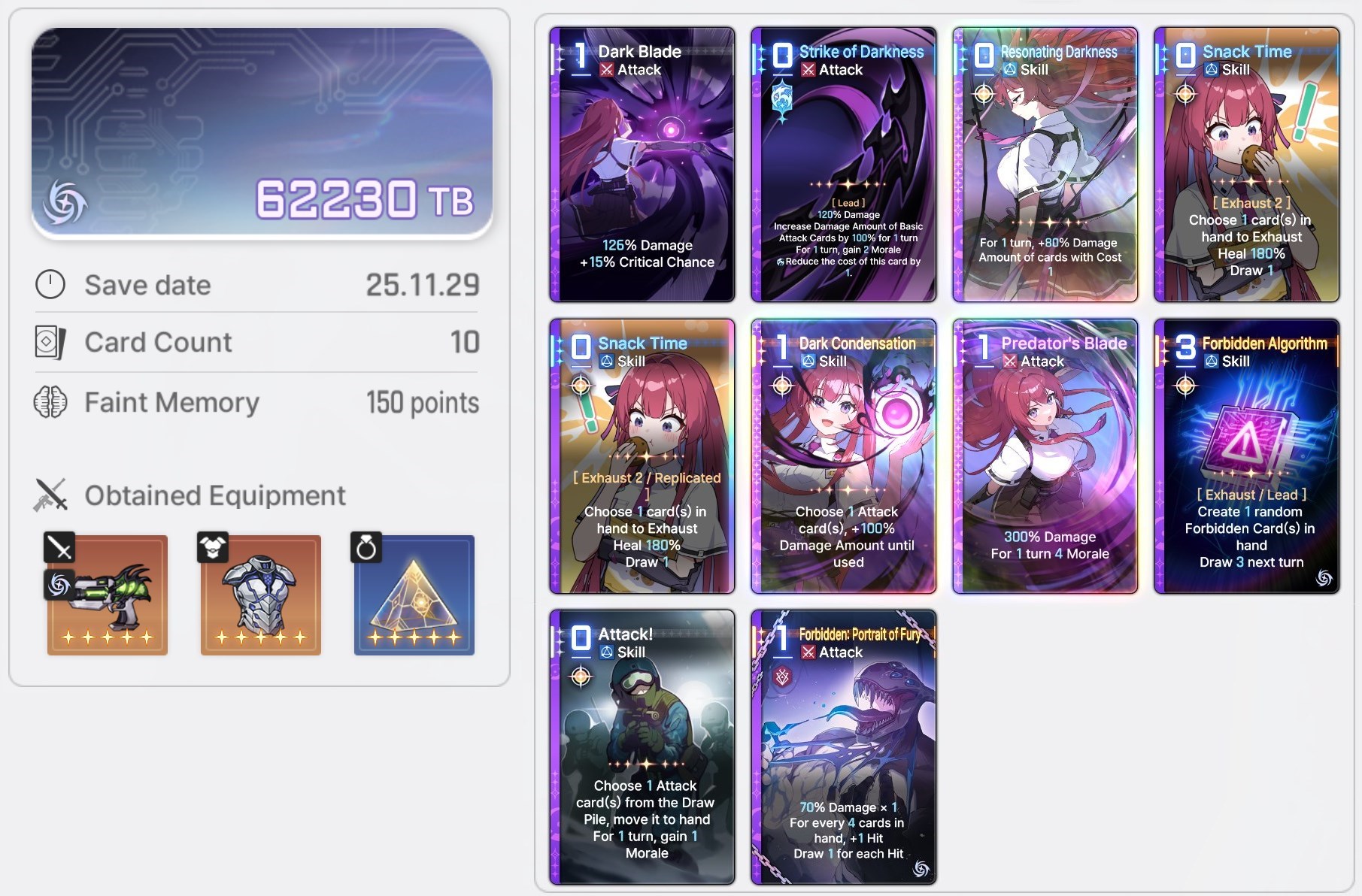
Task: Open the Dark Condensation skill card
Action: click(x=844, y=456)
